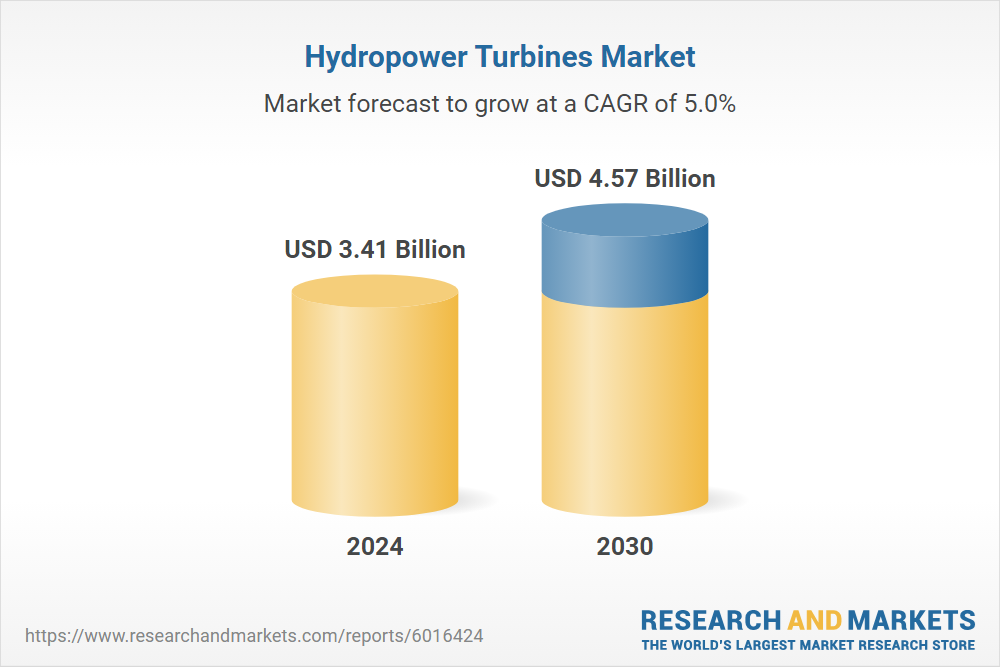Screen dimensions: 1000x667
Task: Click the Hydropower Turbines Market title
Action: click(x=499, y=57)
